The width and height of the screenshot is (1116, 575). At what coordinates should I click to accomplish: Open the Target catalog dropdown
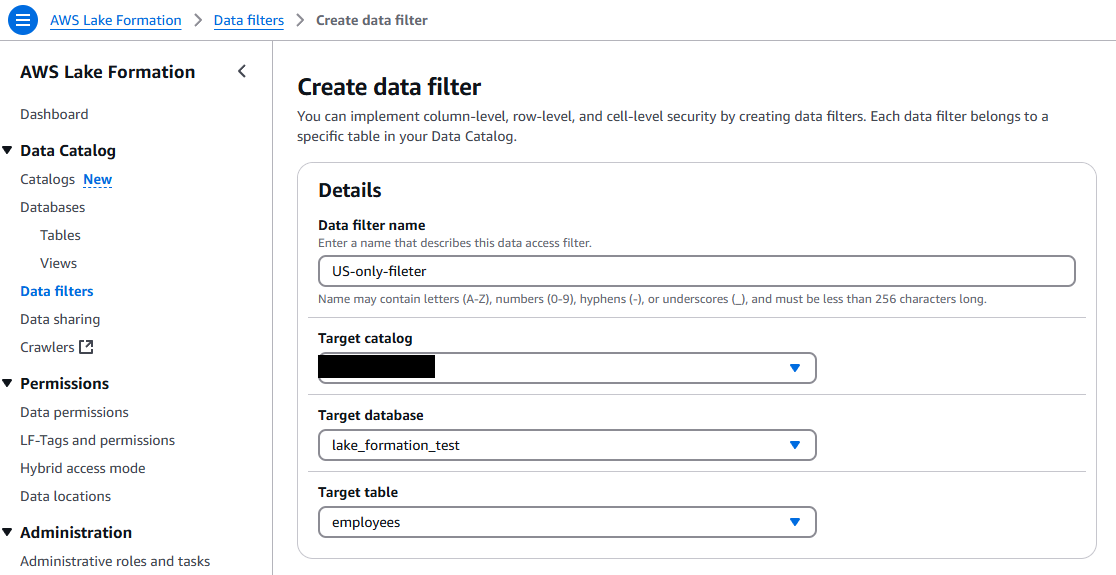(x=567, y=368)
